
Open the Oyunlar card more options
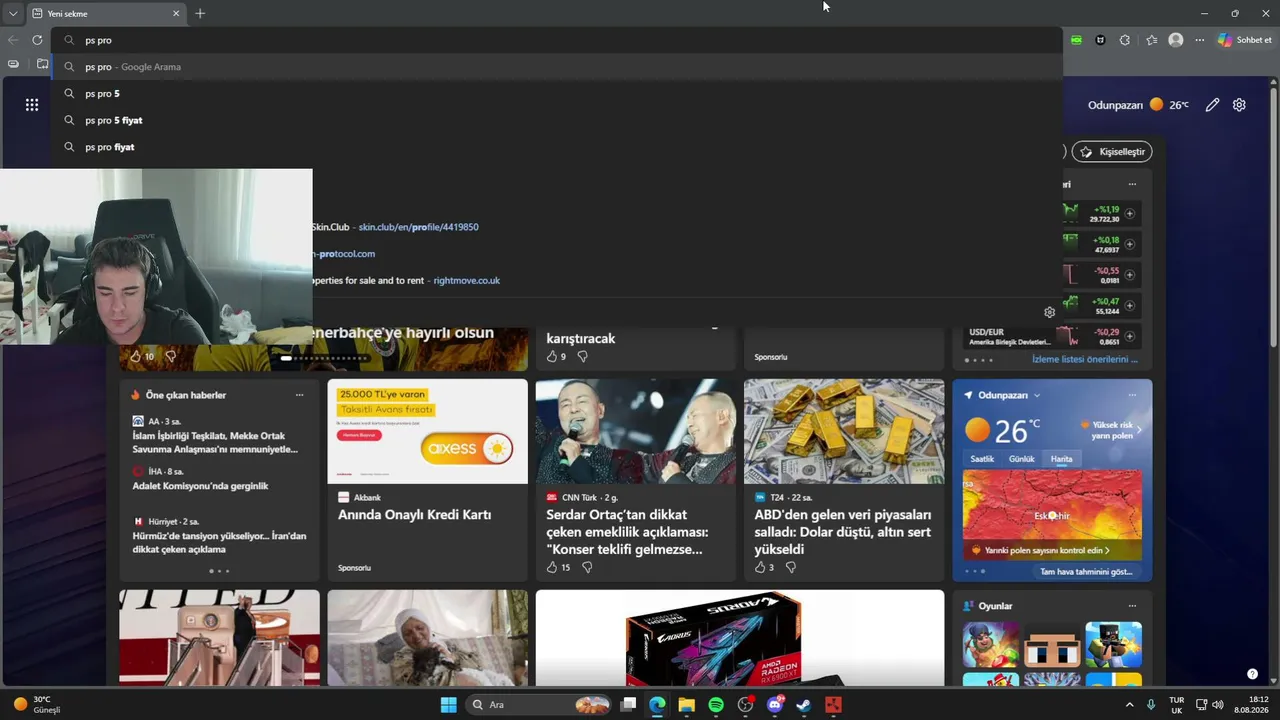(x=1132, y=606)
